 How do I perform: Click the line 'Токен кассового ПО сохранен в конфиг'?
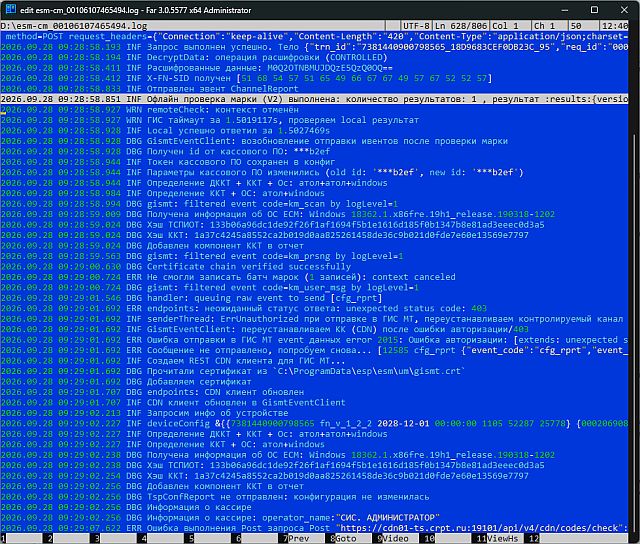168,162
